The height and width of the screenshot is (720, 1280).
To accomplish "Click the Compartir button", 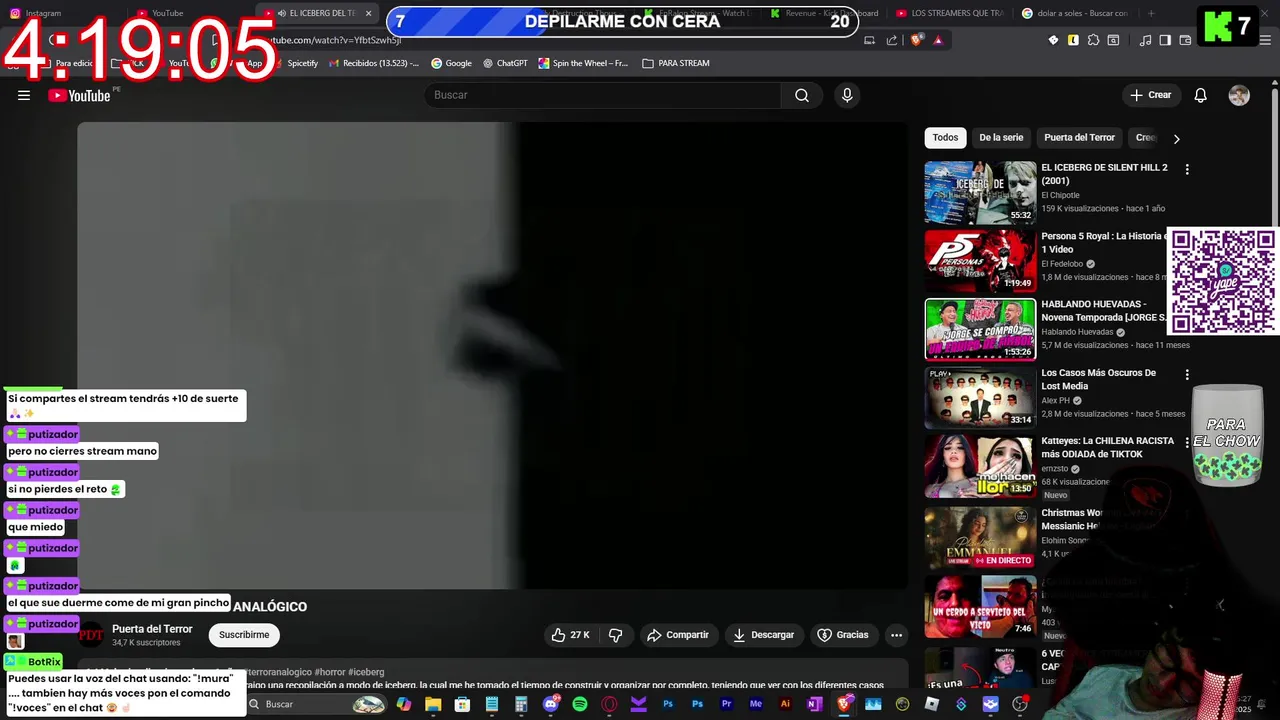I will coord(677,635).
